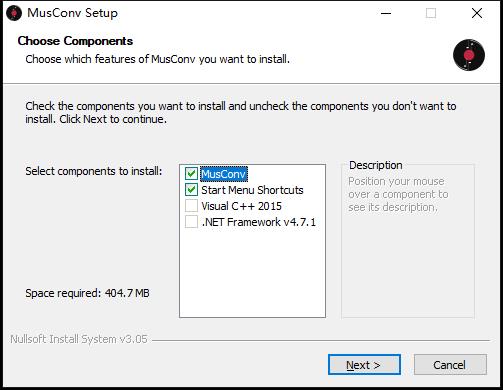
Task: Select the Start Menu Shortcuts label
Action: 252,190
